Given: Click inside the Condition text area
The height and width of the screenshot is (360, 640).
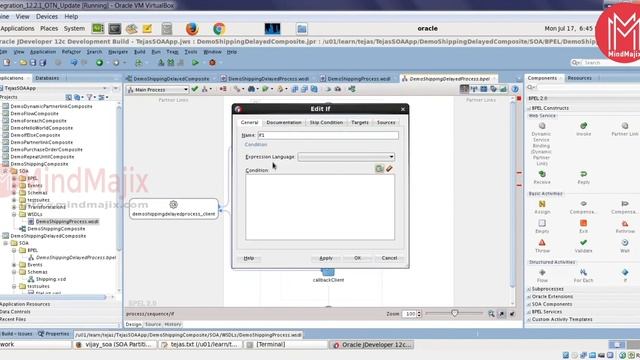Looking at the screenshot, I should [x=320, y=207].
